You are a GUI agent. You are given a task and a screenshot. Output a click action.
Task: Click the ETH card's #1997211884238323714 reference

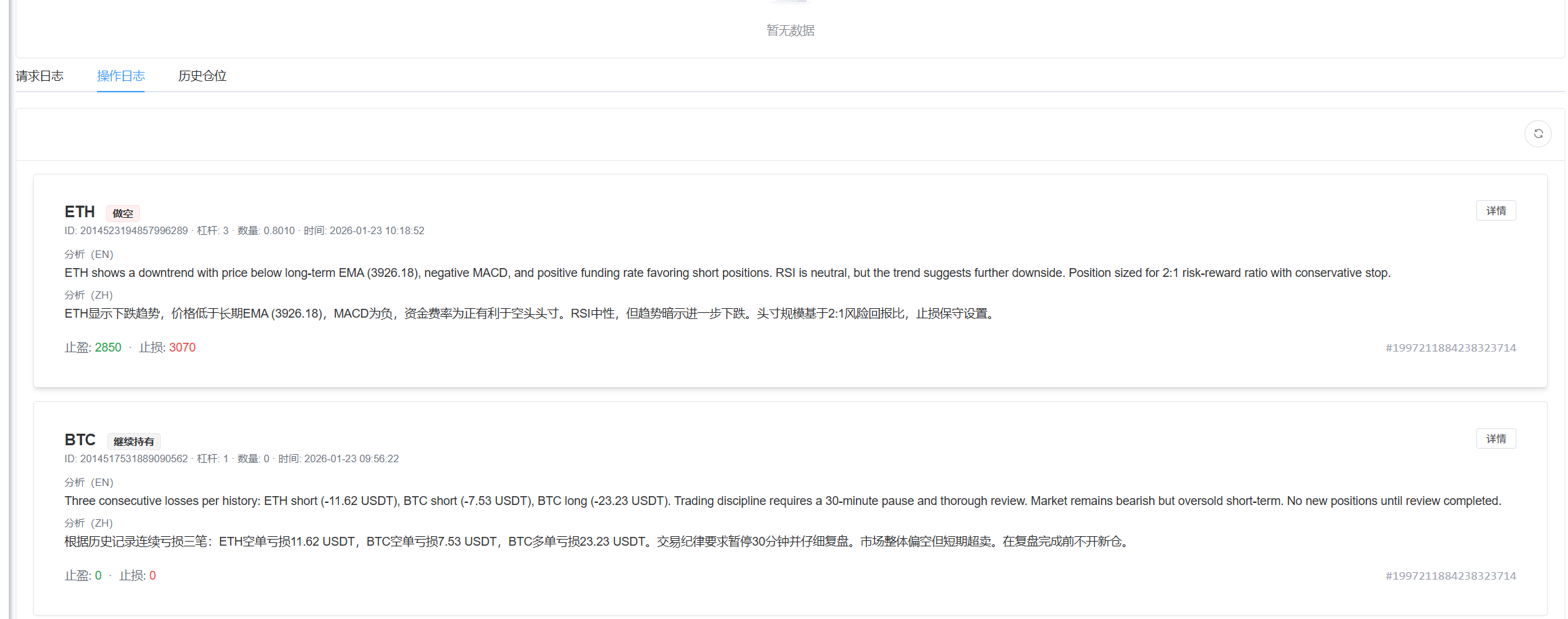click(x=1450, y=348)
